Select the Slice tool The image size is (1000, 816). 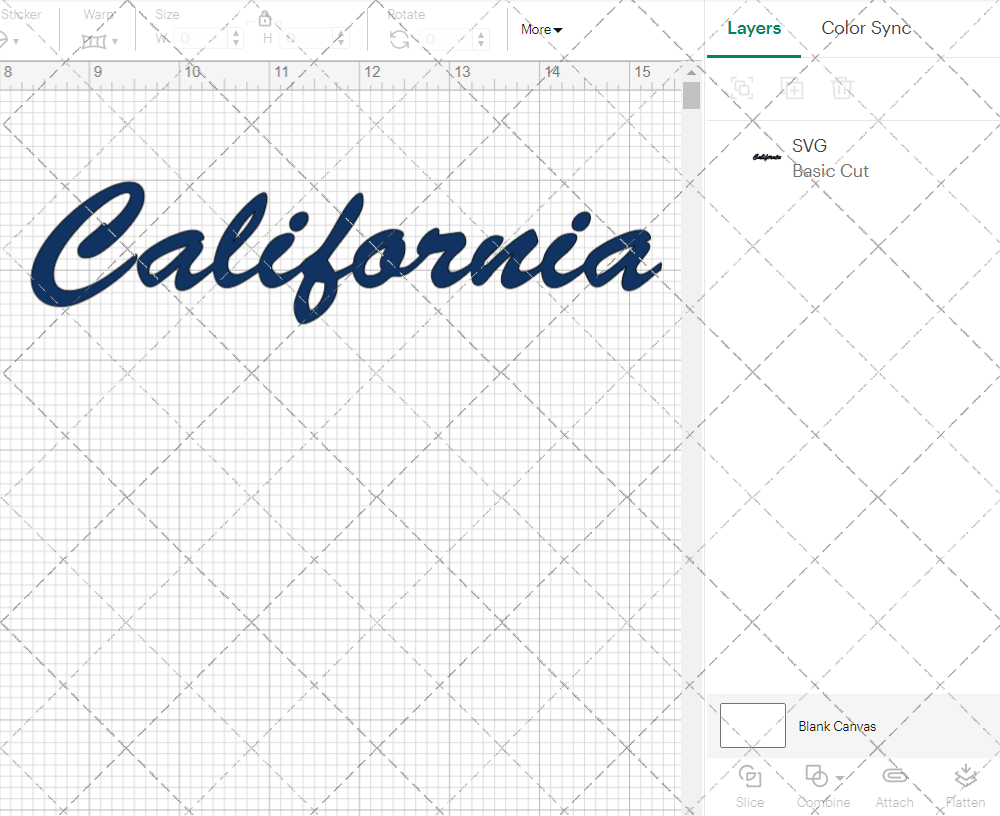(x=750, y=785)
